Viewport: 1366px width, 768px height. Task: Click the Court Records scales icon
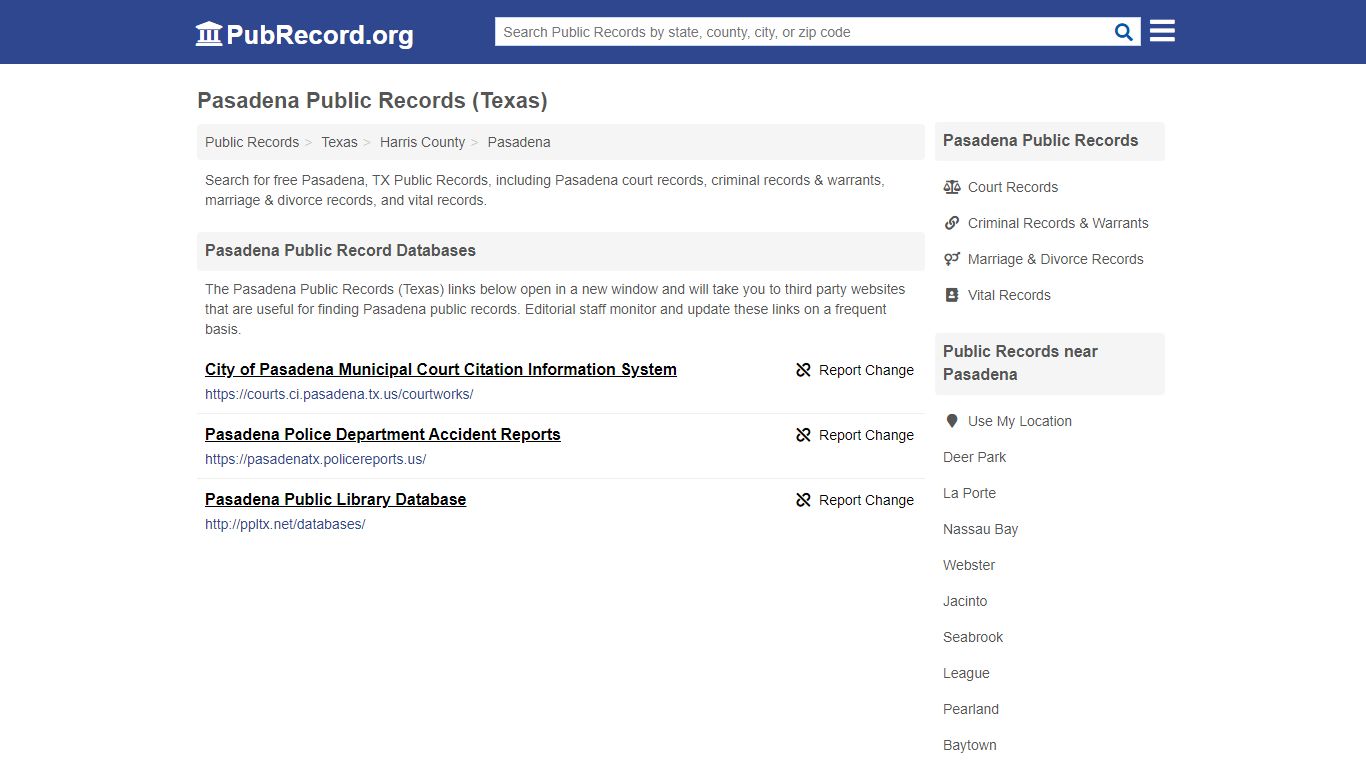click(x=952, y=187)
